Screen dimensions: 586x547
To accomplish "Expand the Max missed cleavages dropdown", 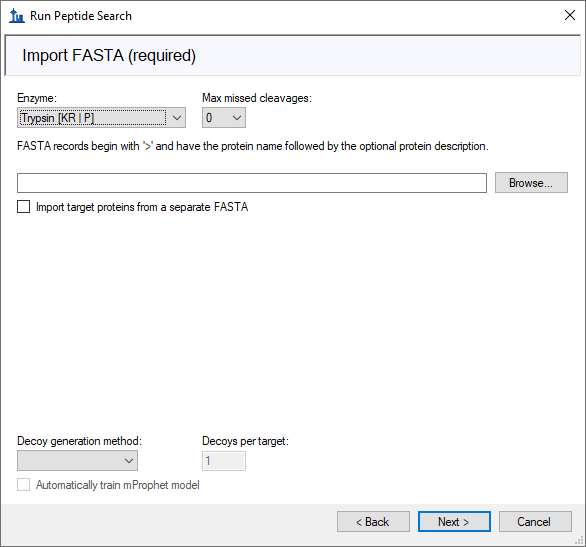I will coord(224,118).
